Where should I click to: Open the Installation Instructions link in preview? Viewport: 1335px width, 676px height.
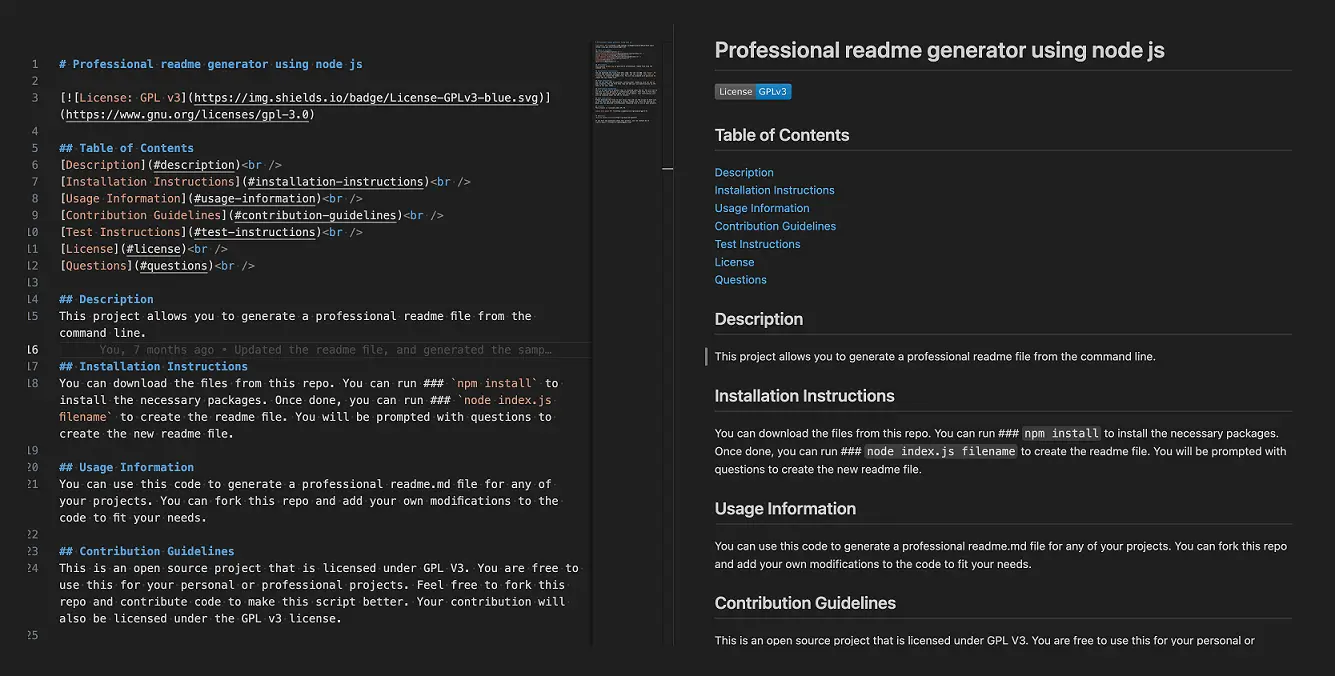click(x=774, y=190)
